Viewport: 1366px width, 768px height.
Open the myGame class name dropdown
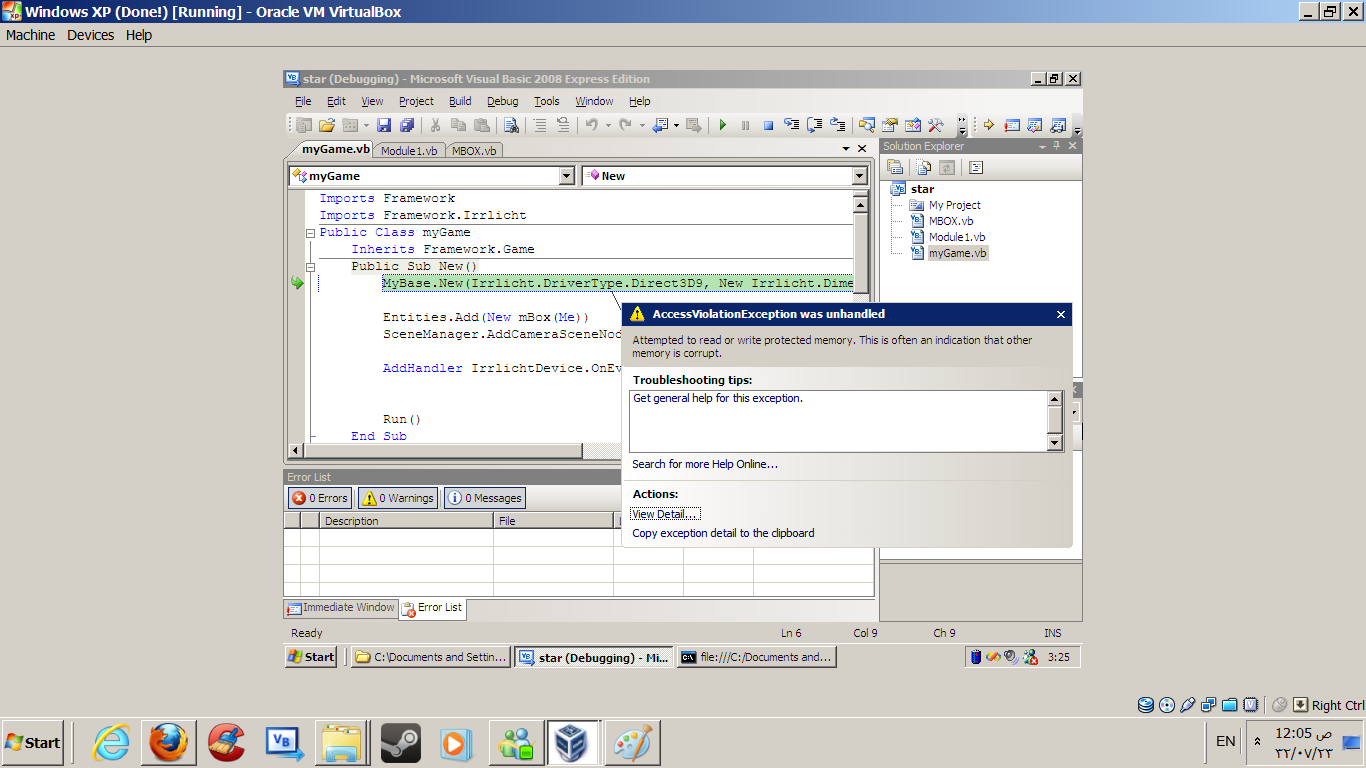566,176
